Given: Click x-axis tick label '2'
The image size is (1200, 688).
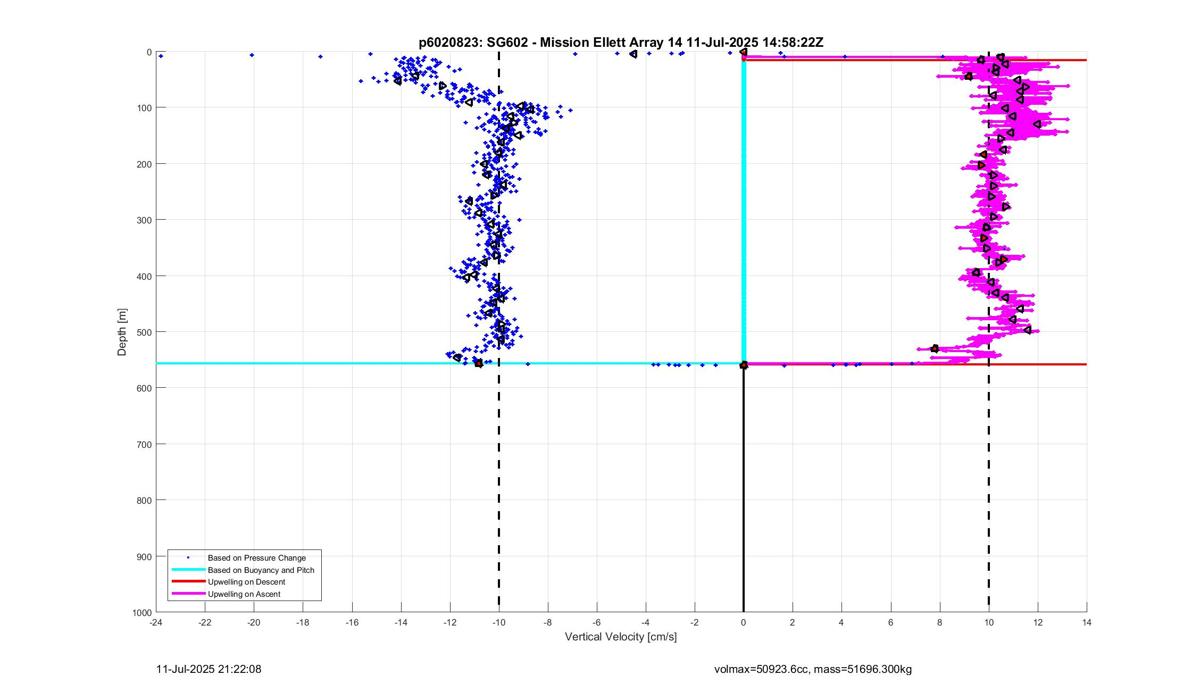Looking at the screenshot, I should [x=793, y=622].
